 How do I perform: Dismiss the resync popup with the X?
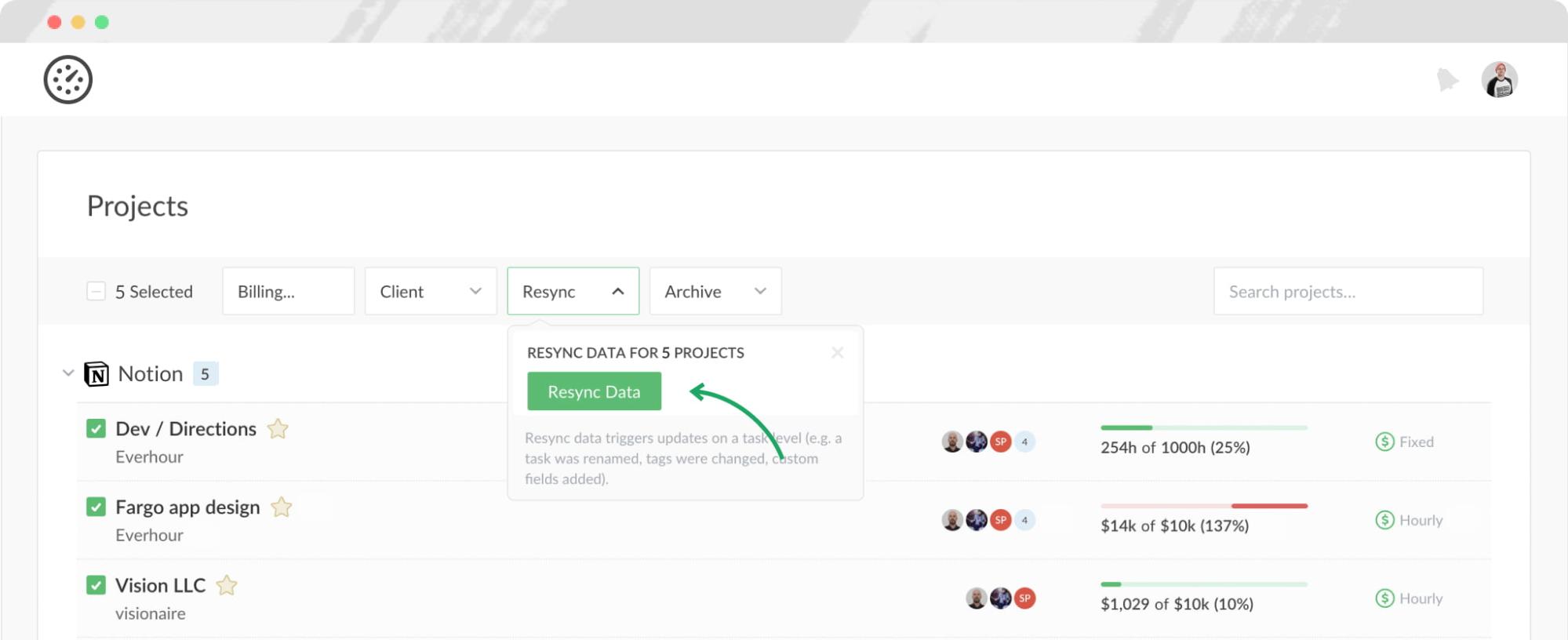(838, 352)
